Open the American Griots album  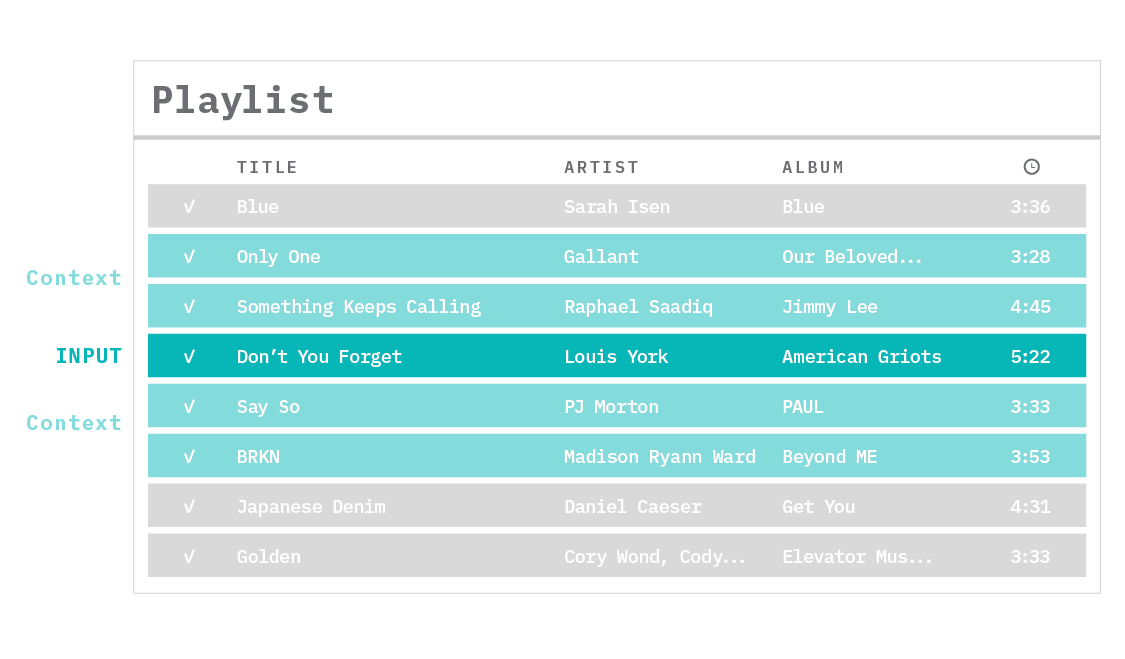point(862,357)
